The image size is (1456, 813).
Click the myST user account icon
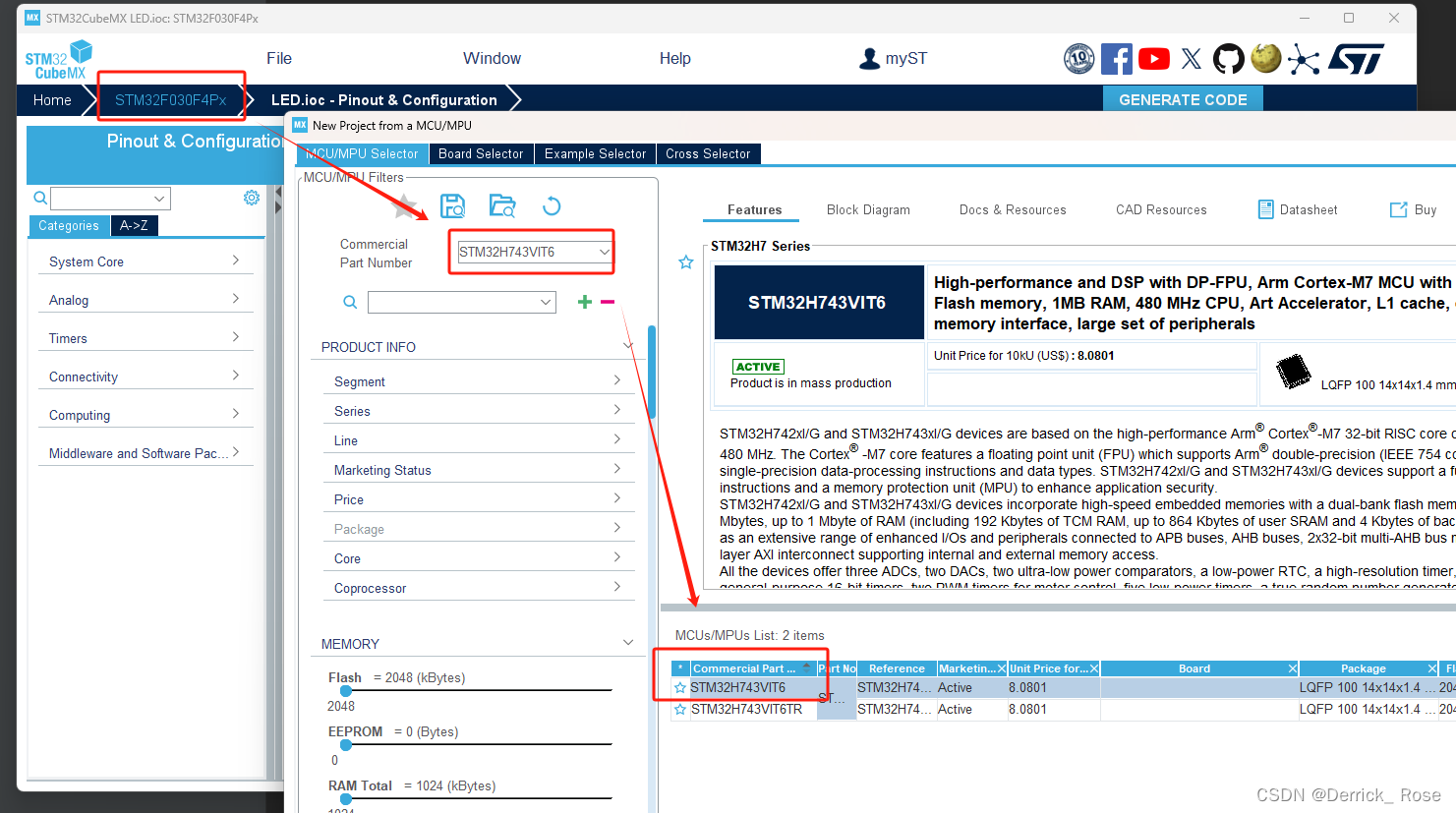pyautogui.click(x=869, y=59)
